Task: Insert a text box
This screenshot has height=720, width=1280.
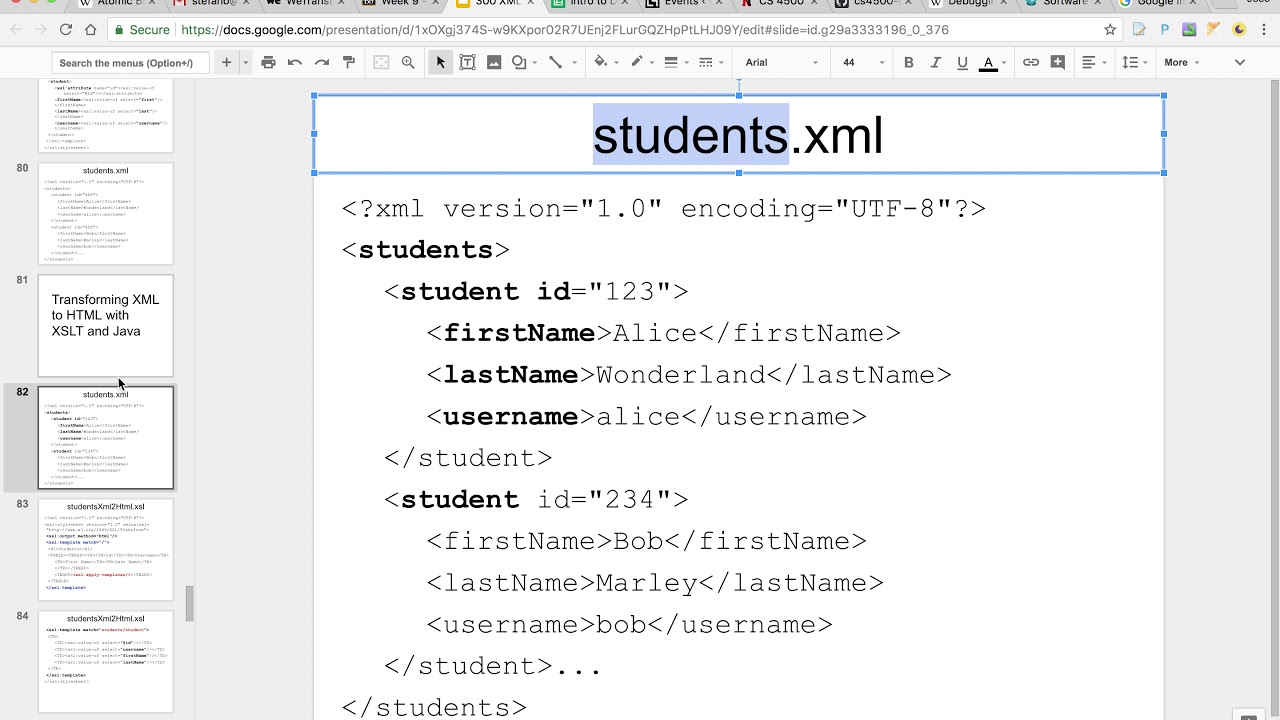Action: [467, 62]
